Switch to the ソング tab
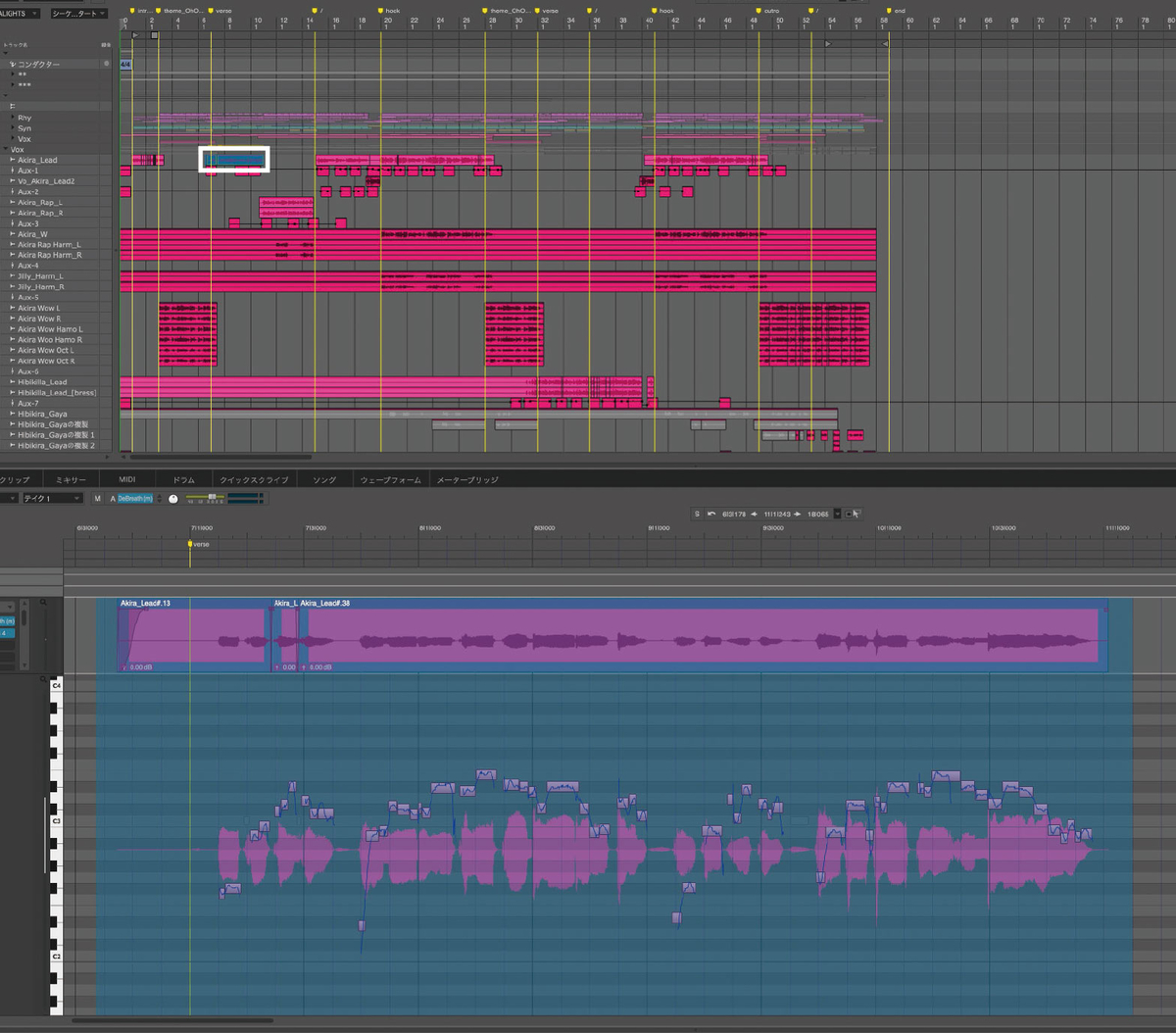 324,480
